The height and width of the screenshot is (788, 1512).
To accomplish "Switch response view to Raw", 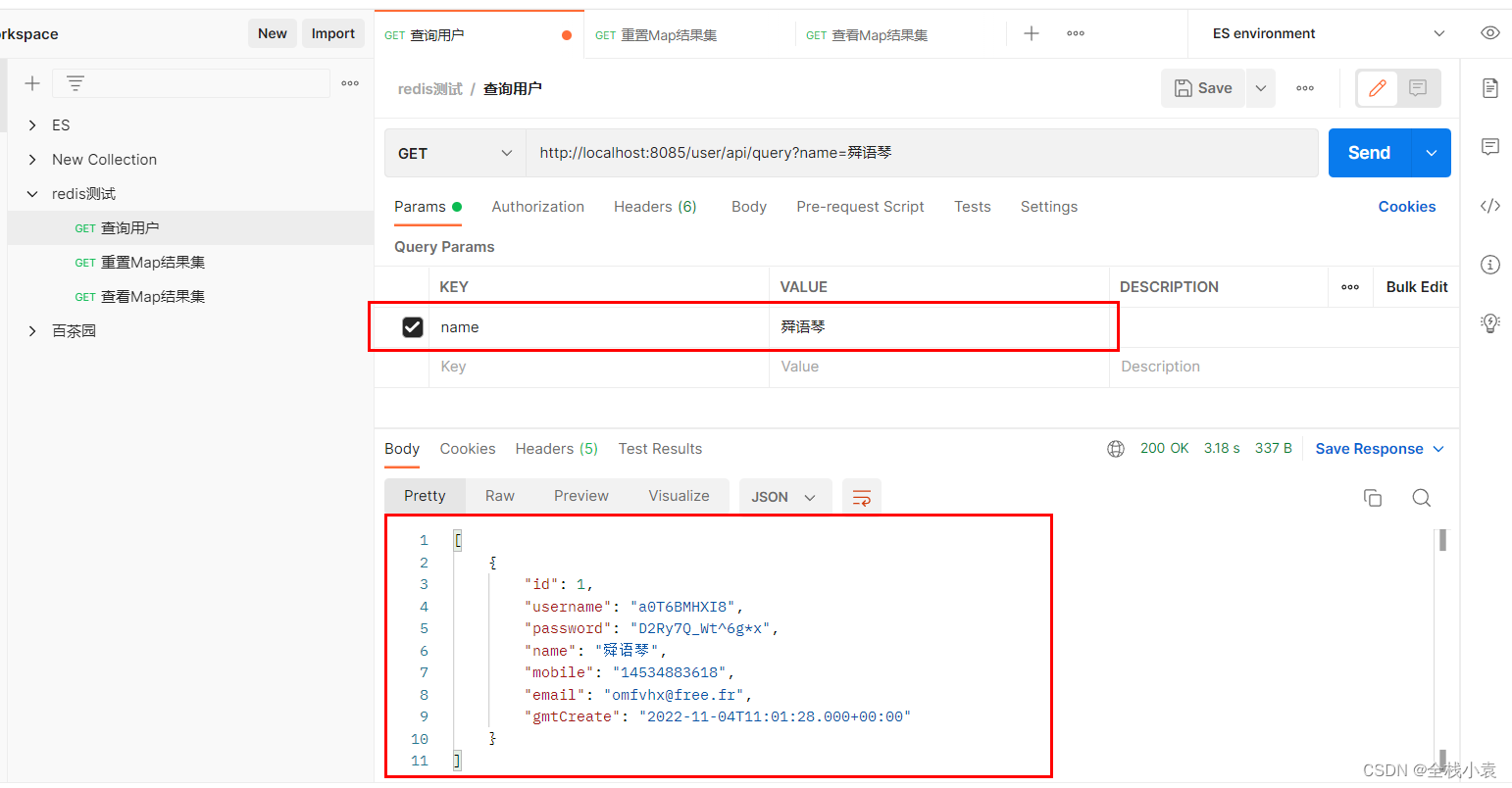I will (x=500, y=496).
